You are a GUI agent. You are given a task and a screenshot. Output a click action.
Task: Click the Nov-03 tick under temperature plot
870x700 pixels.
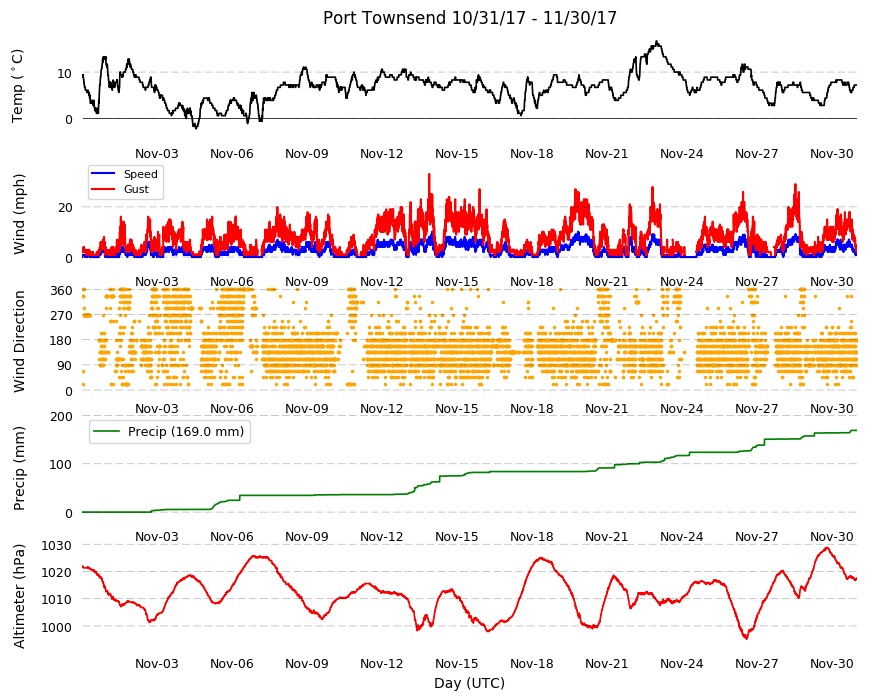tap(157, 154)
